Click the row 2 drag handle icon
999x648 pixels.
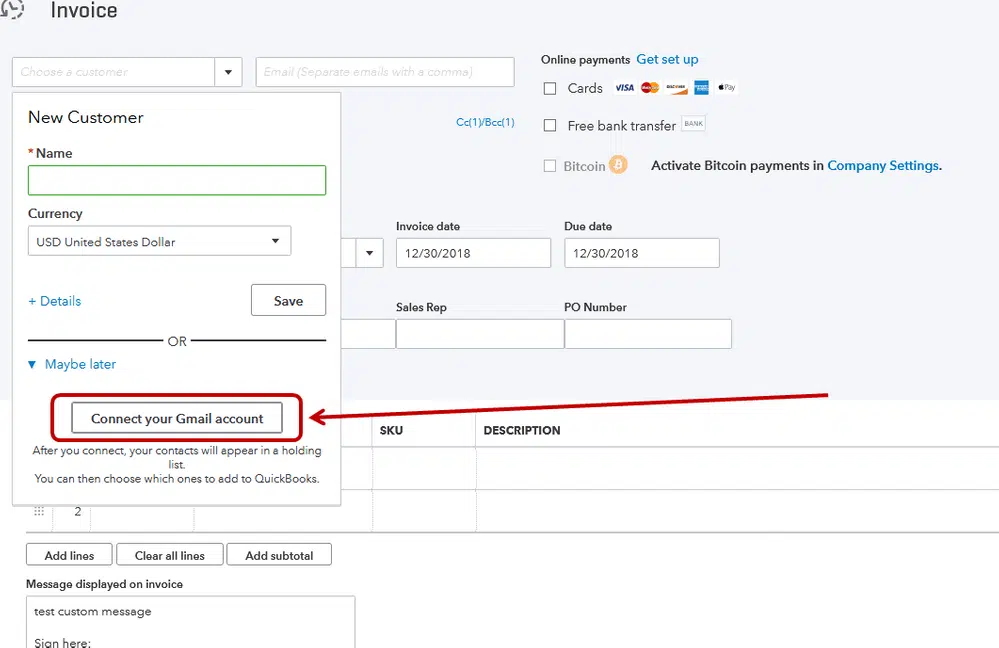(39, 511)
